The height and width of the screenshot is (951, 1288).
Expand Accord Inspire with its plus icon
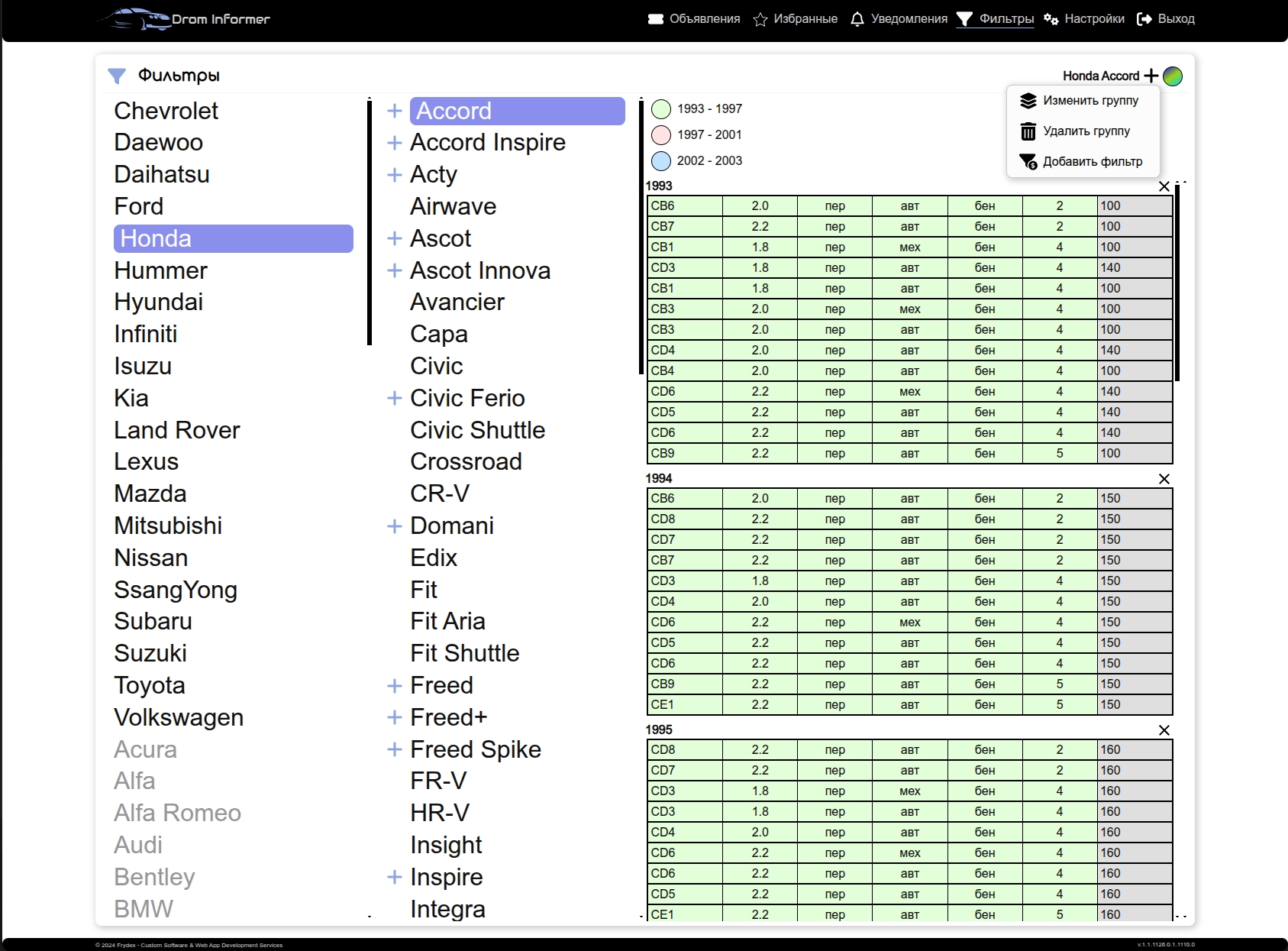click(x=395, y=143)
